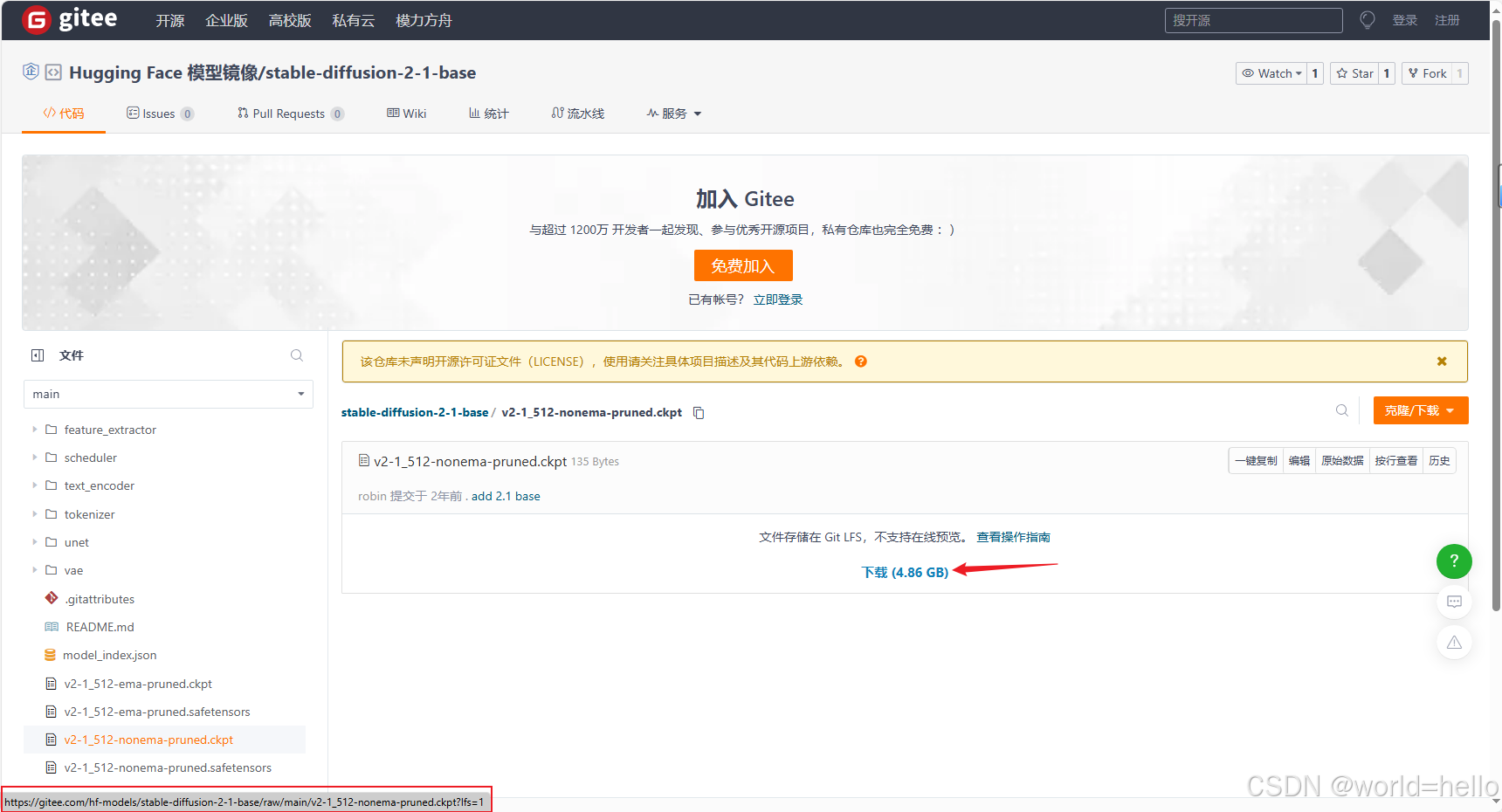1502x812 pixels.
Task: Click the Hugging Face 模型镜像 title link
Action: click(x=162, y=72)
